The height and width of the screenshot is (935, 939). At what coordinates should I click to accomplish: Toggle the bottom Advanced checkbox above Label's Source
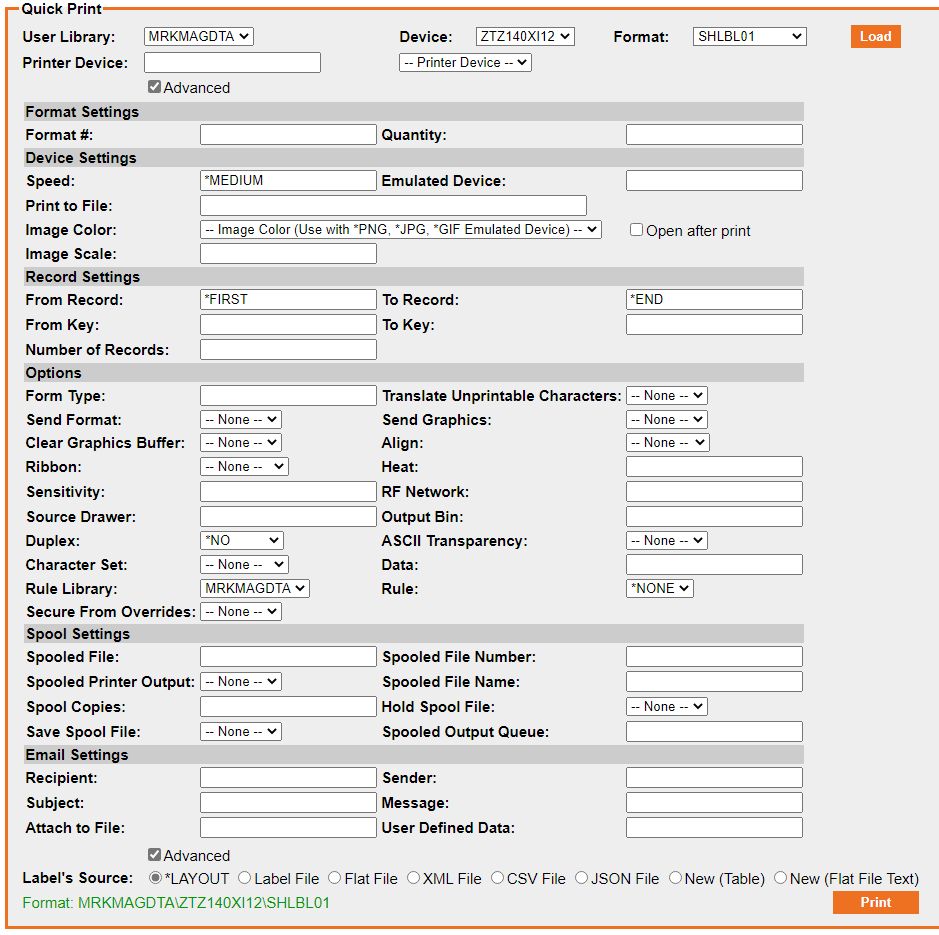pyautogui.click(x=155, y=855)
